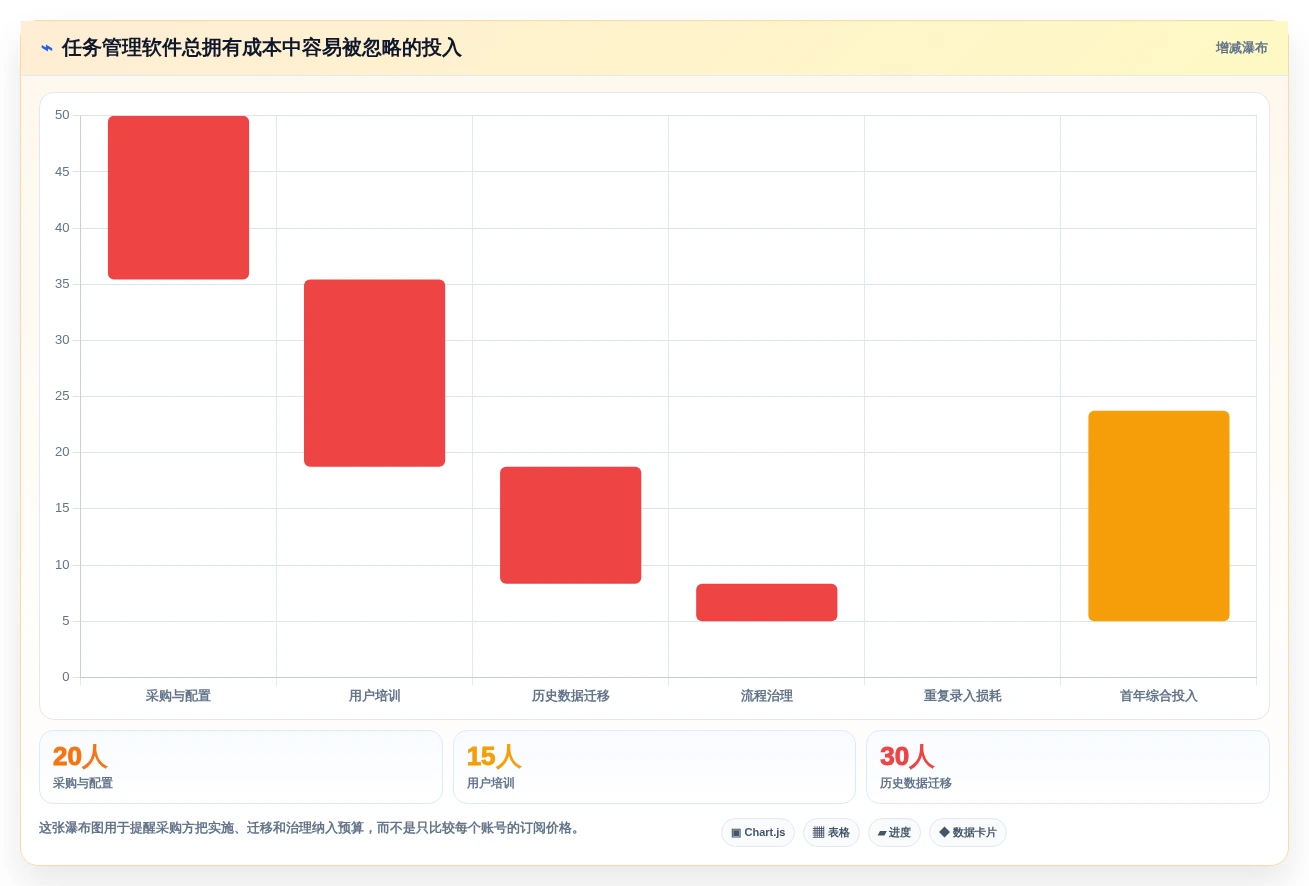The width and height of the screenshot is (1309, 886).
Task: Click the red 历史数据迁移 waterfall bar
Action: pos(570,525)
